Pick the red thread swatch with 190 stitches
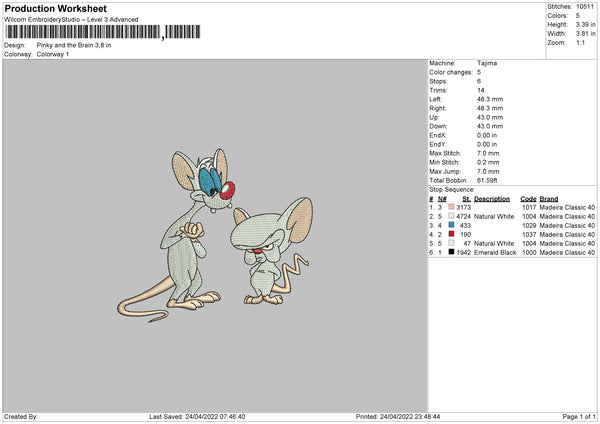This screenshot has height=424, width=600. pos(452,234)
